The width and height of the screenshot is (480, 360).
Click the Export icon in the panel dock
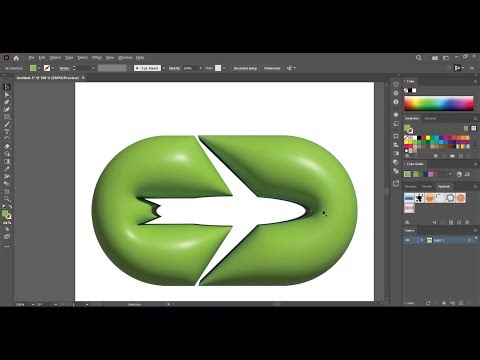(x=396, y=183)
